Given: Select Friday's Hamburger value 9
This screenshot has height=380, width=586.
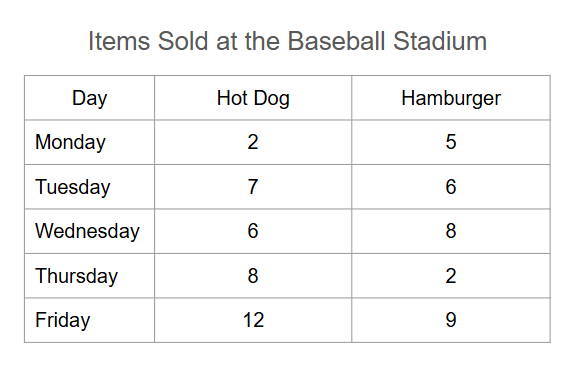Looking at the screenshot, I should point(451,320).
